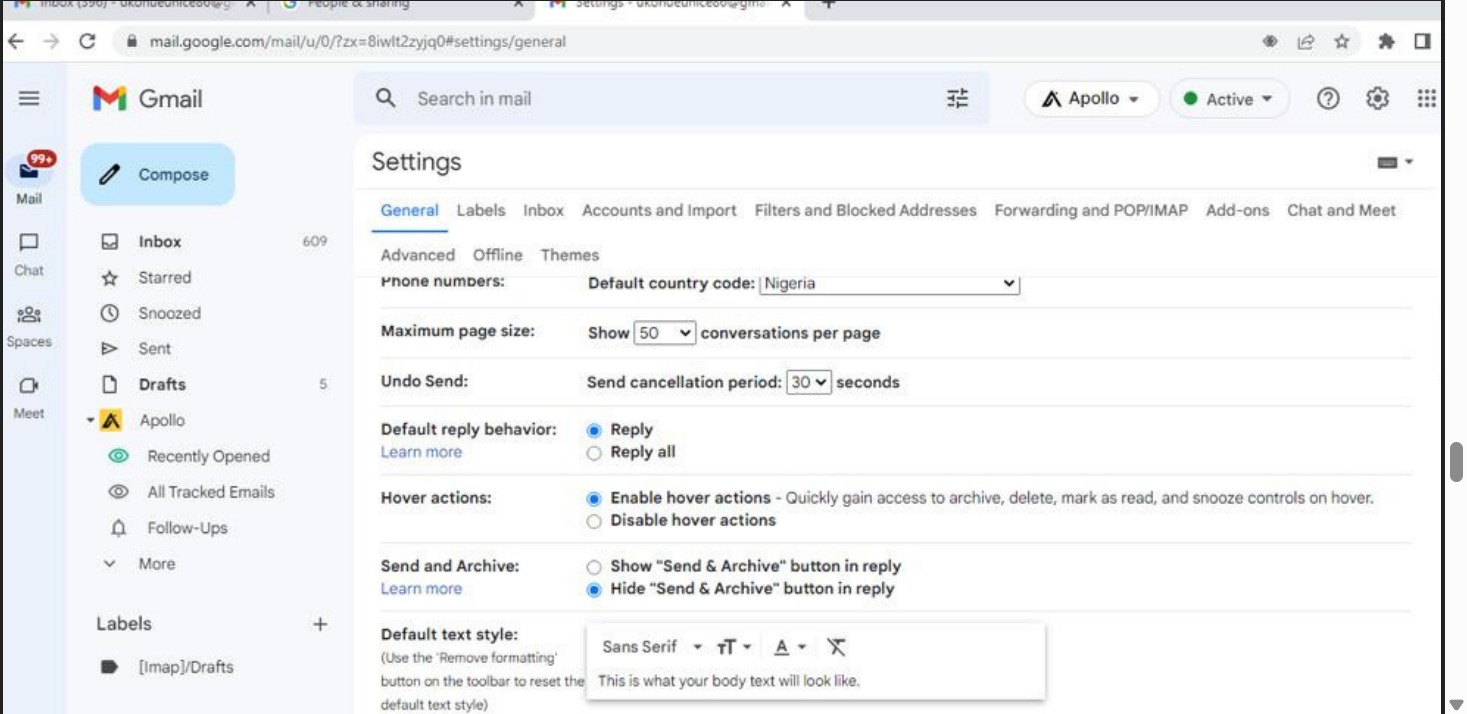This screenshot has height=714, width=1467.
Task: Show search options filter icon
Action: (957, 99)
